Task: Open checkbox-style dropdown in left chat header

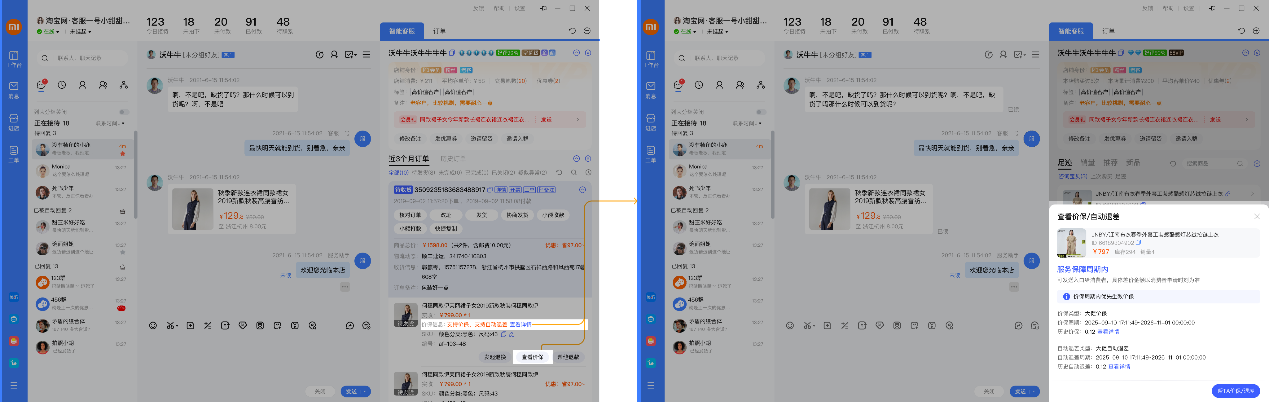Action: pyautogui.click(x=350, y=54)
